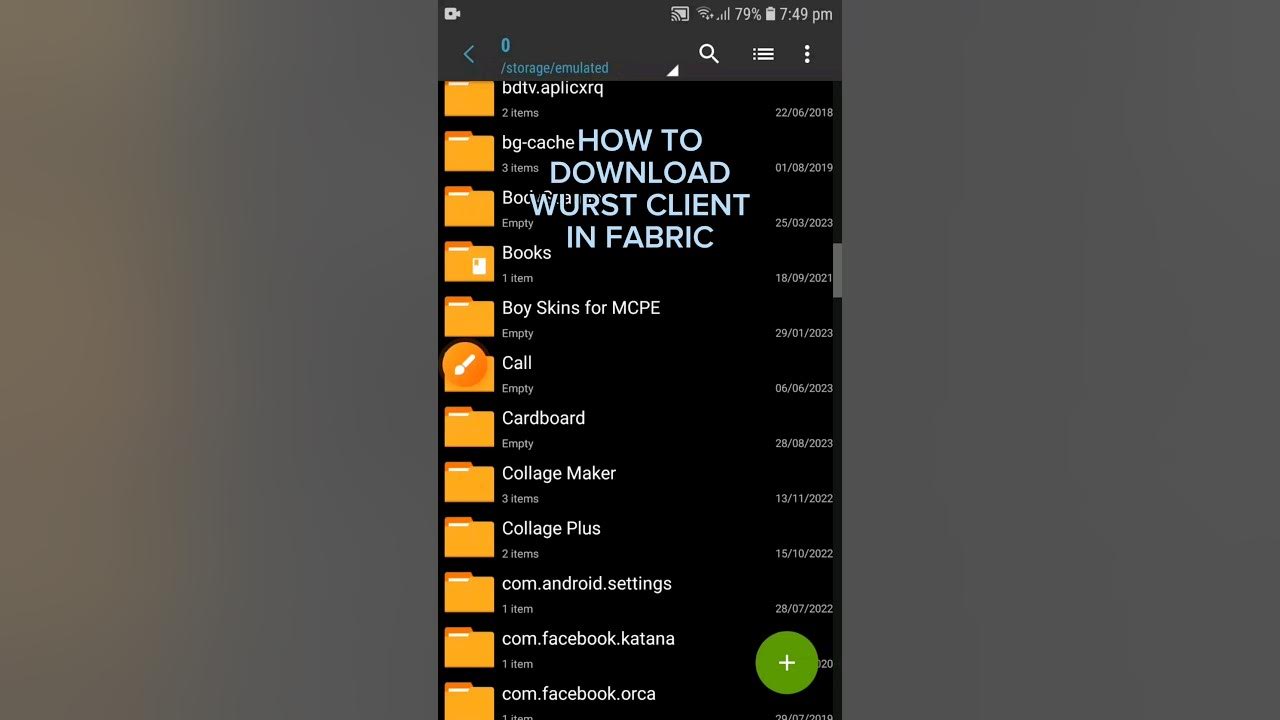
Task: Switch list view mode icon
Action: tap(763, 54)
